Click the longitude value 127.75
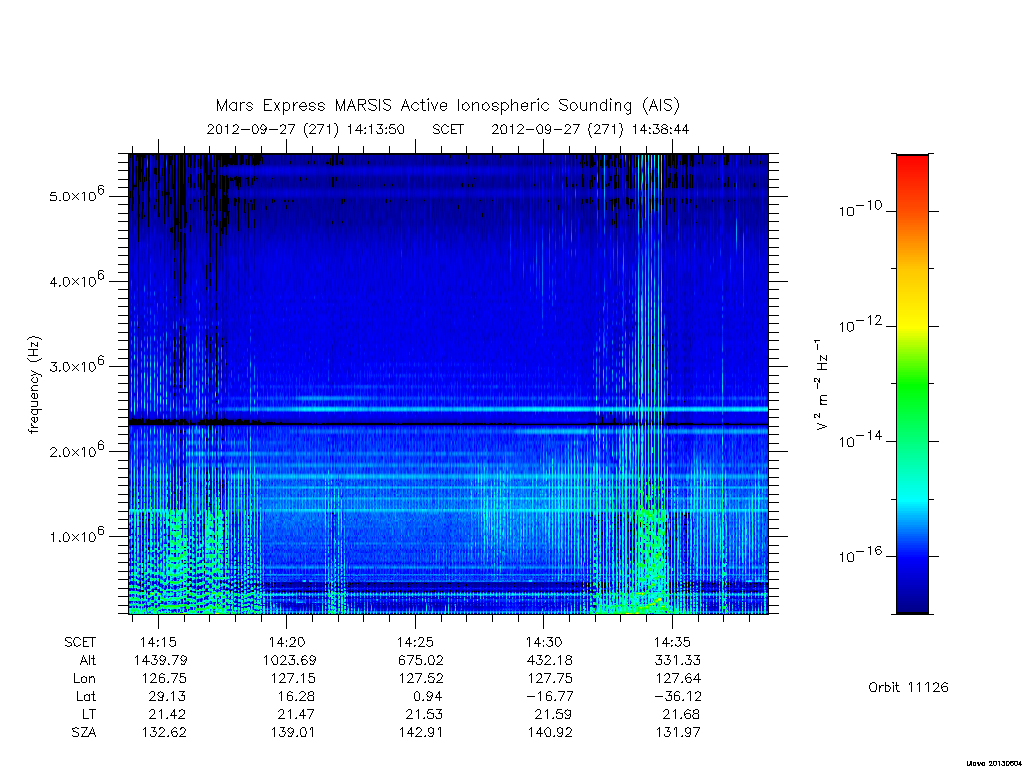Viewport: 1024px width, 768px height. tap(550, 679)
